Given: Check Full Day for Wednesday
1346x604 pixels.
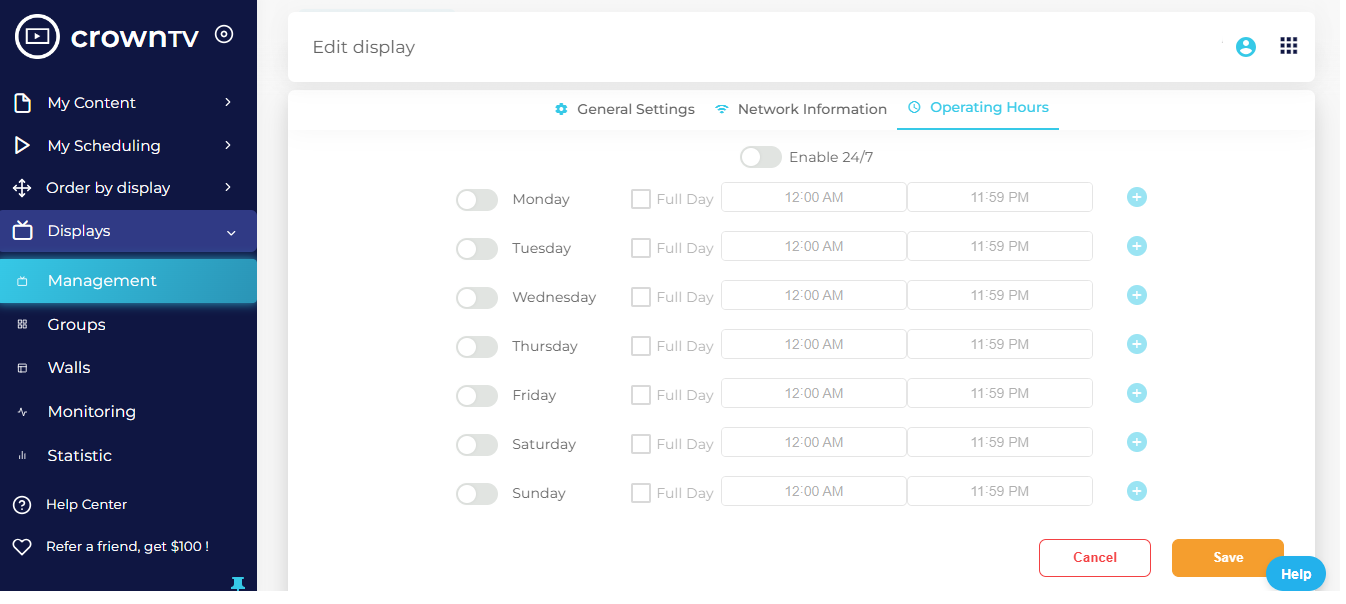Looking at the screenshot, I should (640, 296).
